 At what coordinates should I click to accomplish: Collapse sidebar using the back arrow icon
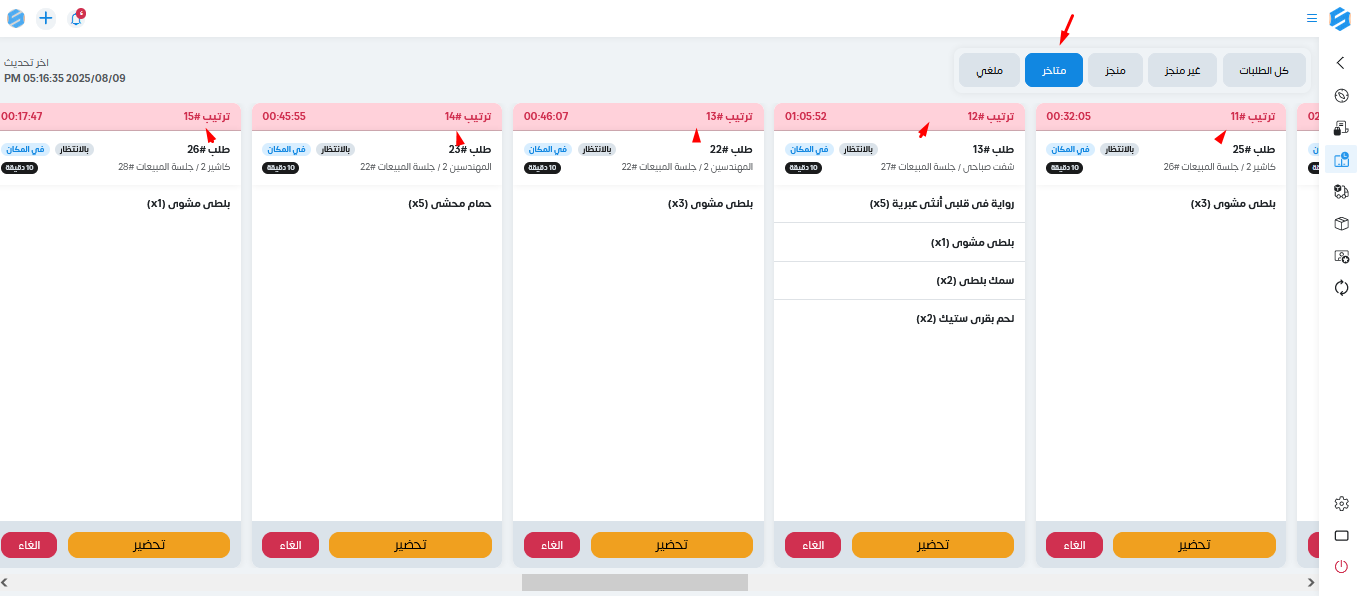click(x=1341, y=63)
